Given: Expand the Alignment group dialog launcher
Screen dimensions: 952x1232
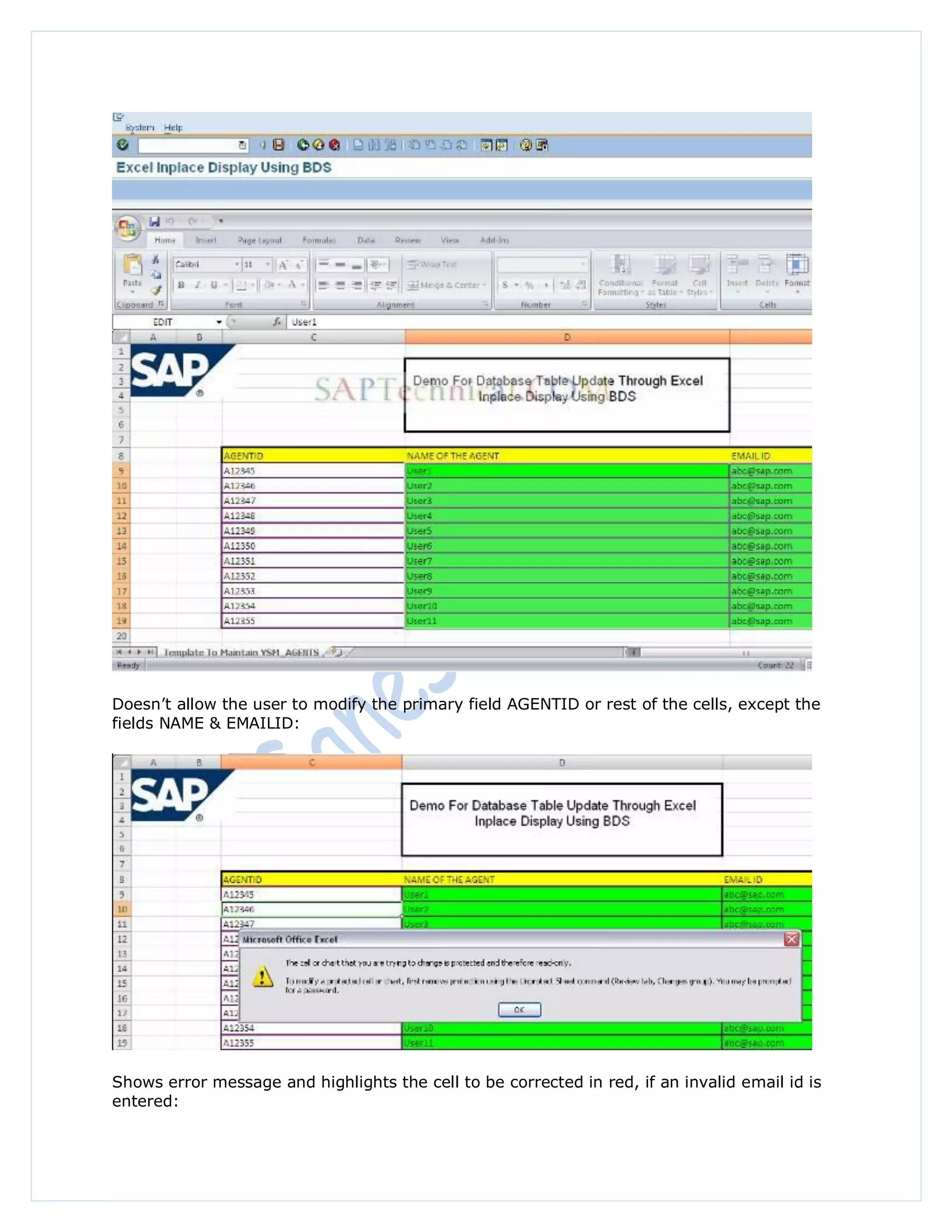Looking at the screenshot, I should pyautogui.click(x=486, y=304).
